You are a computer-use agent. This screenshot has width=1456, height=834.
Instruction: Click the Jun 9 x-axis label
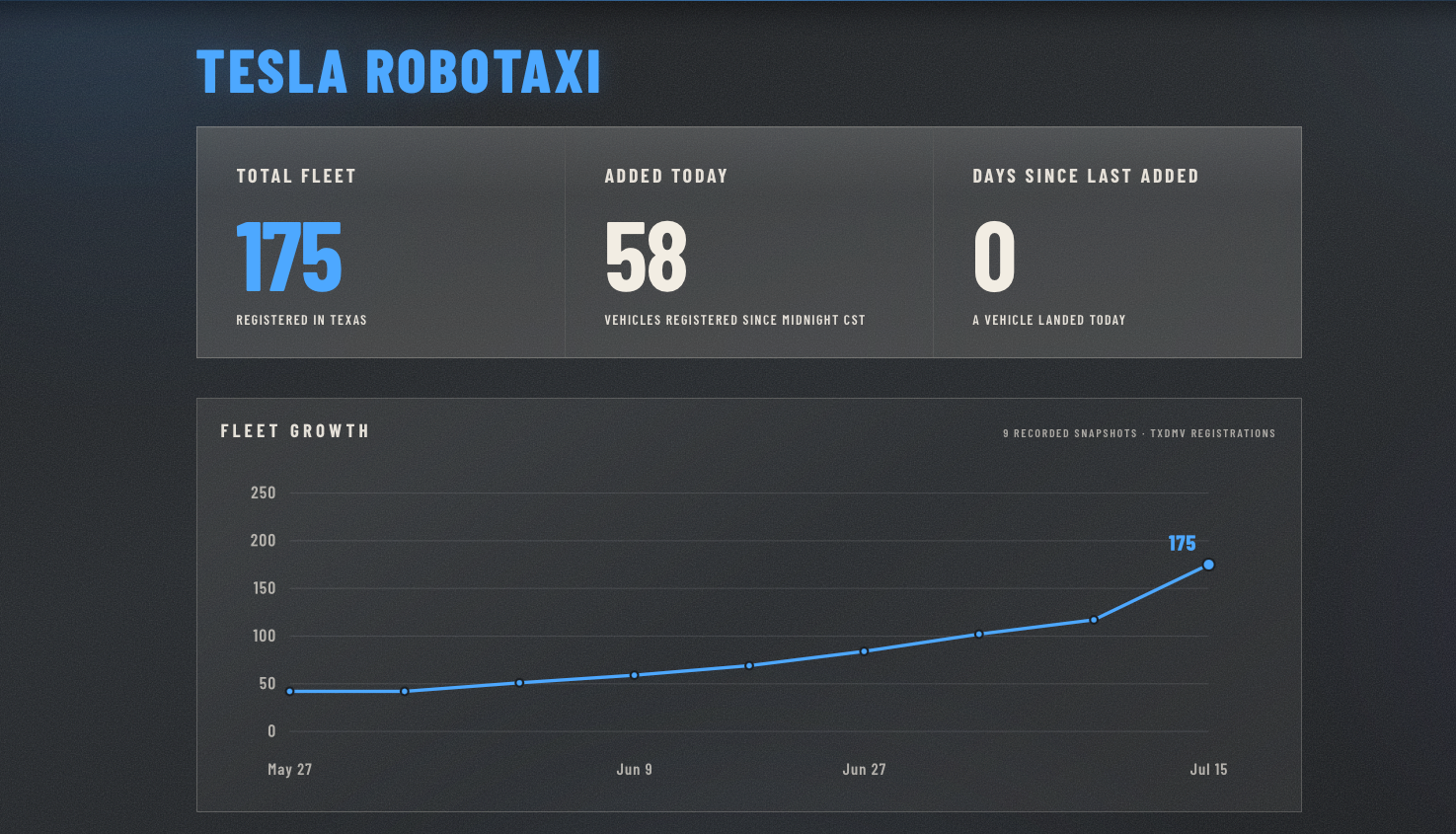click(635, 770)
